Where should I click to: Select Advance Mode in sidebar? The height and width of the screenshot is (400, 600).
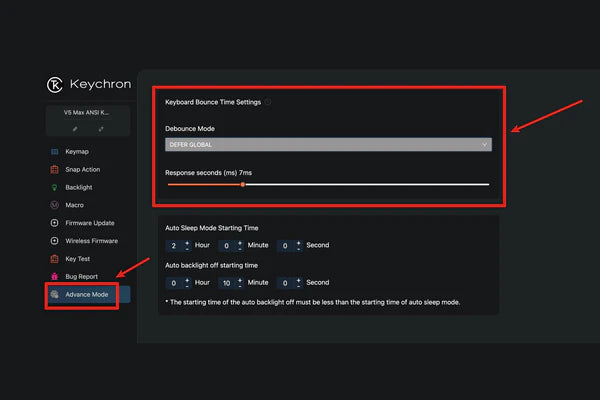(x=87, y=294)
